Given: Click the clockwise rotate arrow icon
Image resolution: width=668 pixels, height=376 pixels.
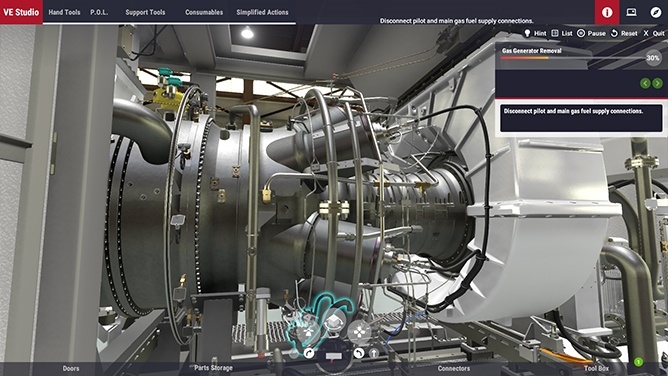Looking at the screenshot, I should coord(309,353).
